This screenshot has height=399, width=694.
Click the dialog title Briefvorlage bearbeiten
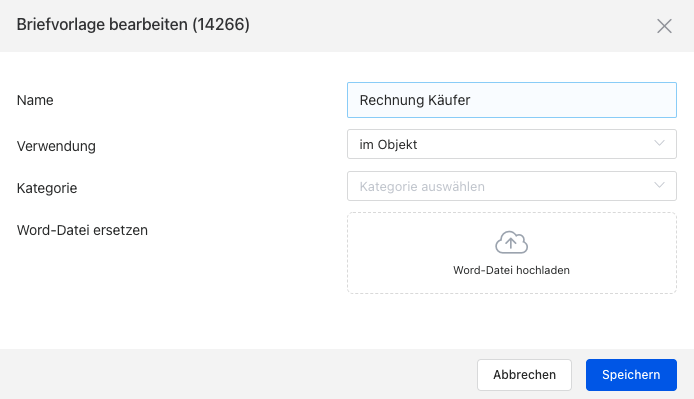tap(102, 24)
